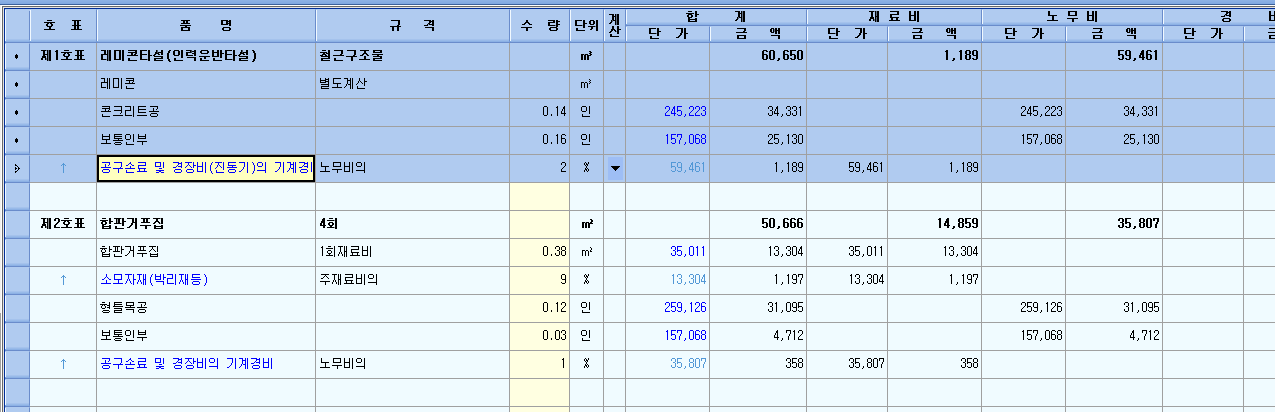Select the 4회 specification cell
The height and width of the screenshot is (412, 1275).
413,224
